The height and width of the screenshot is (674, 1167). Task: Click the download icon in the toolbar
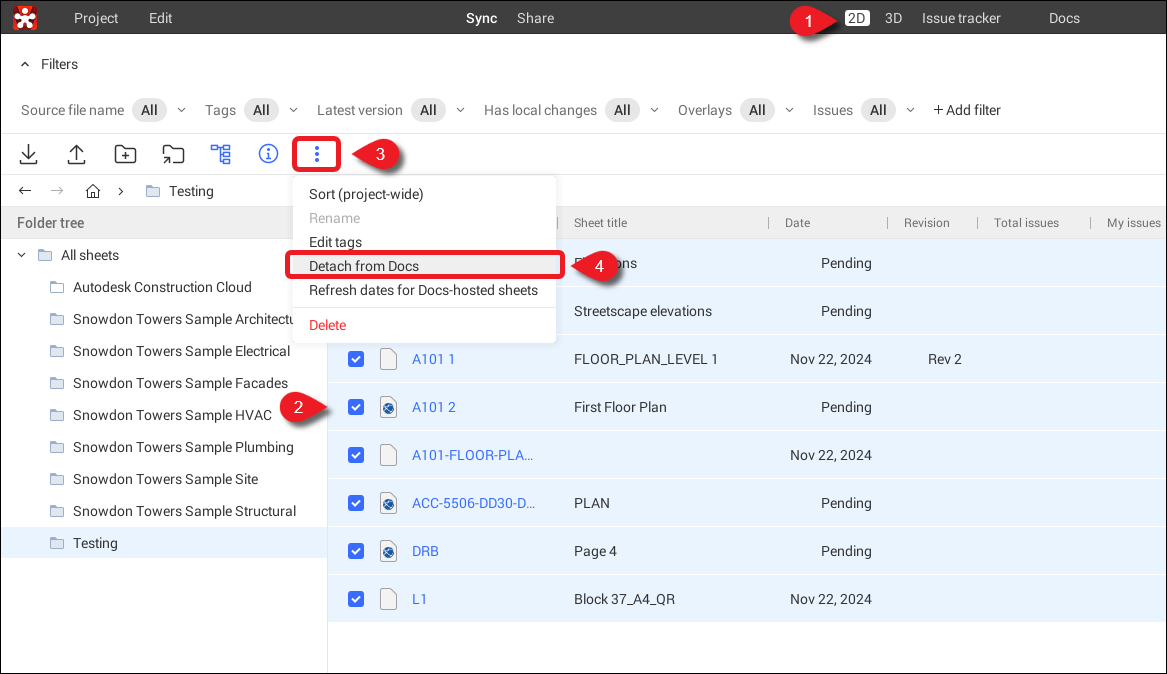point(29,154)
